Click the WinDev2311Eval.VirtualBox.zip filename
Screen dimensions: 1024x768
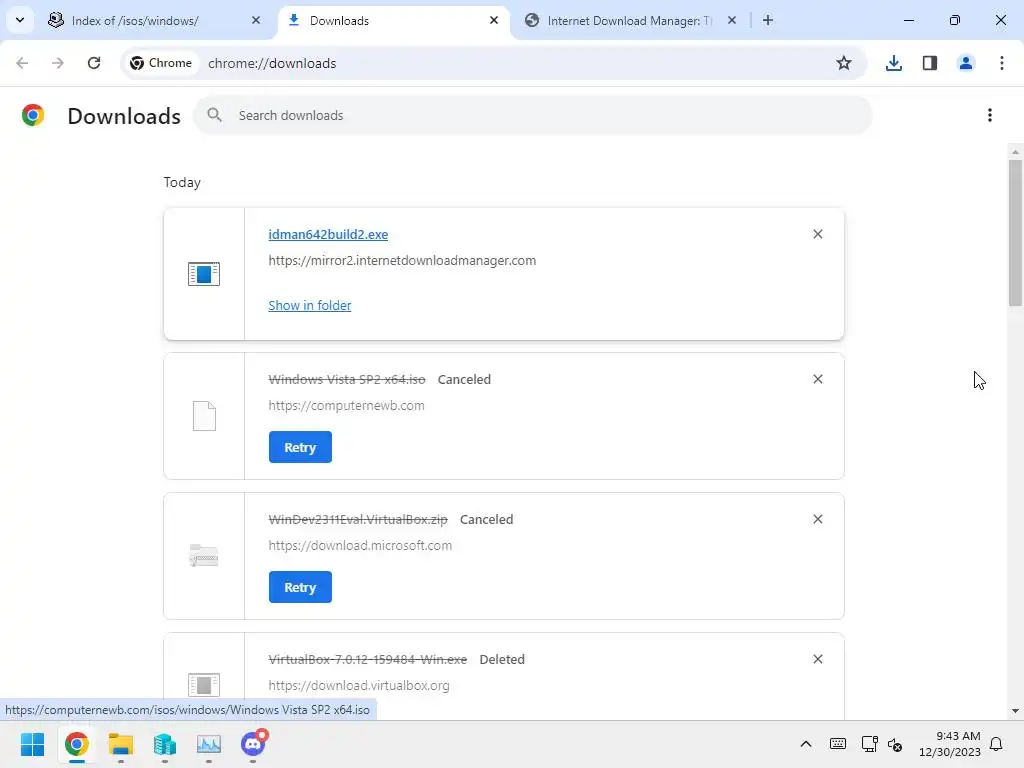(x=358, y=520)
